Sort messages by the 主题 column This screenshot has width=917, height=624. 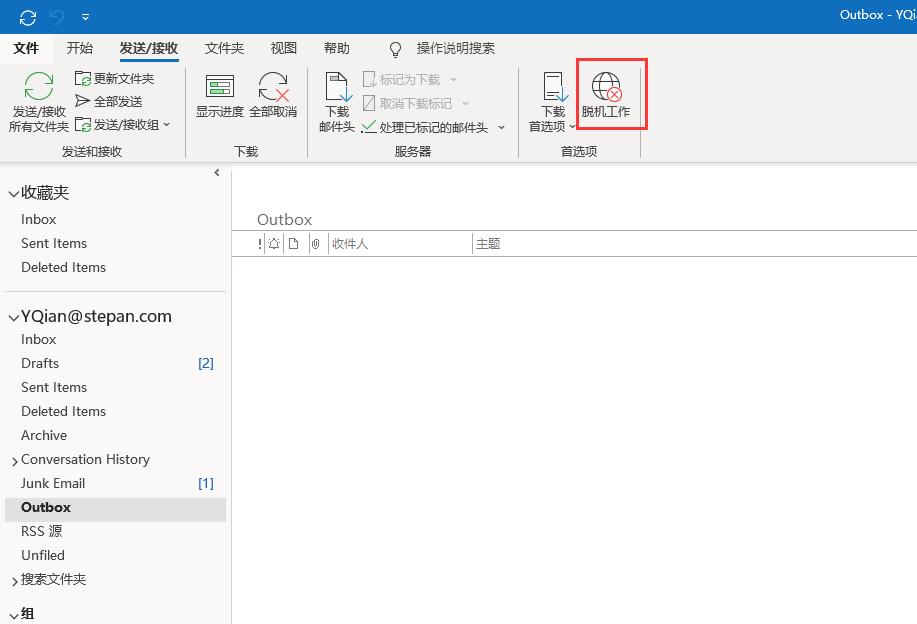point(489,243)
